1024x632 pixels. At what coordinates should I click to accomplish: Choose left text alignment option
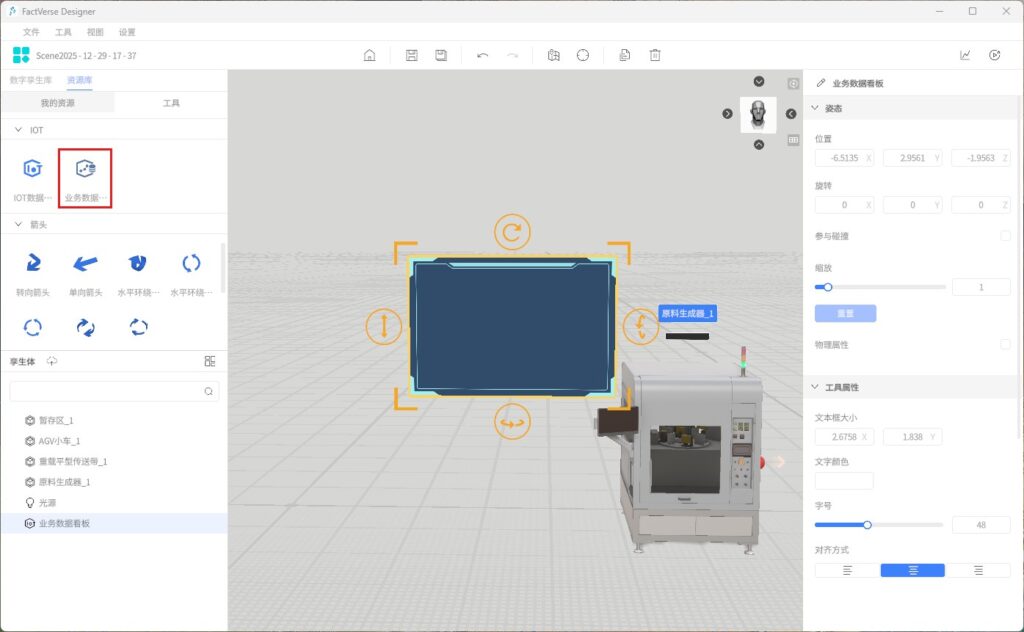(847, 570)
